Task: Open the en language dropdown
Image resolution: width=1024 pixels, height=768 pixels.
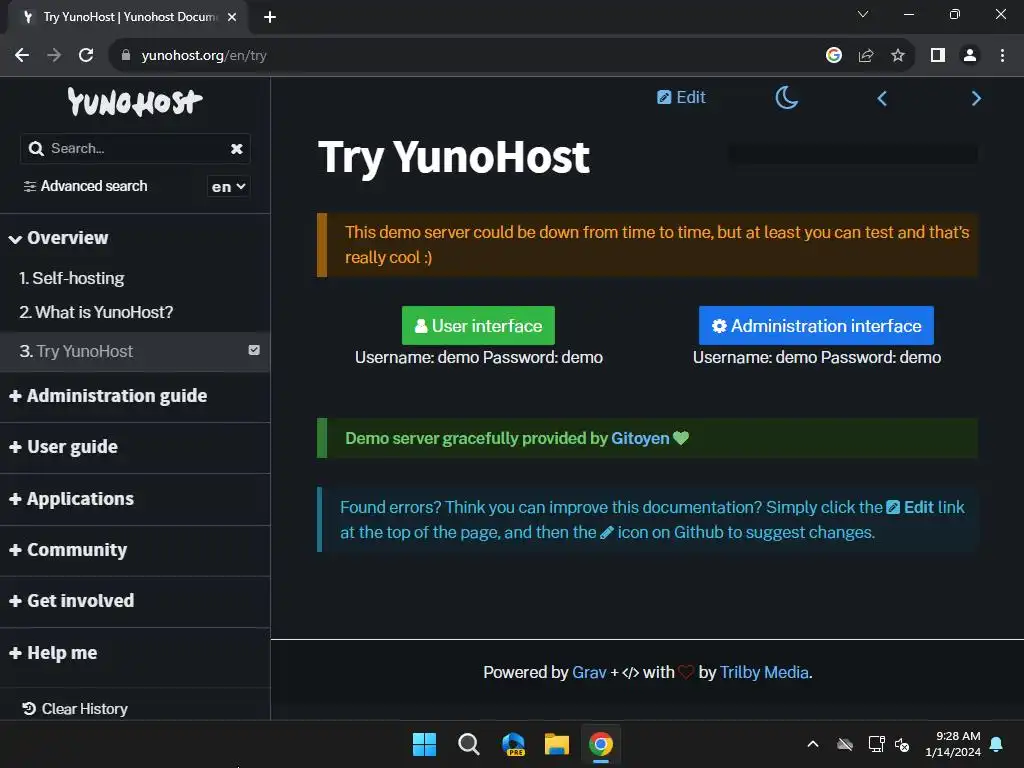Action: (x=228, y=187)
